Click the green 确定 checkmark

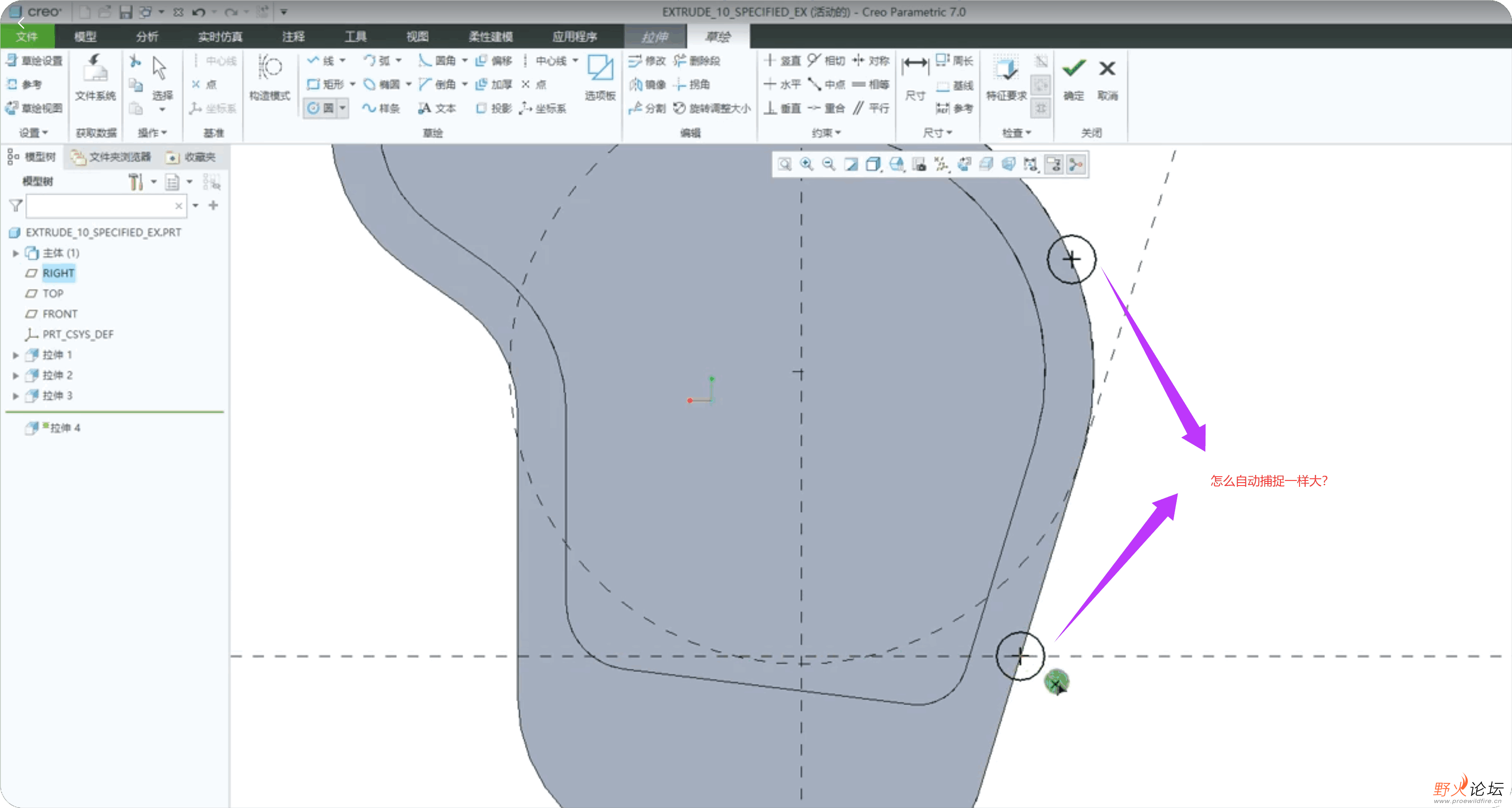pos(1073,69)
